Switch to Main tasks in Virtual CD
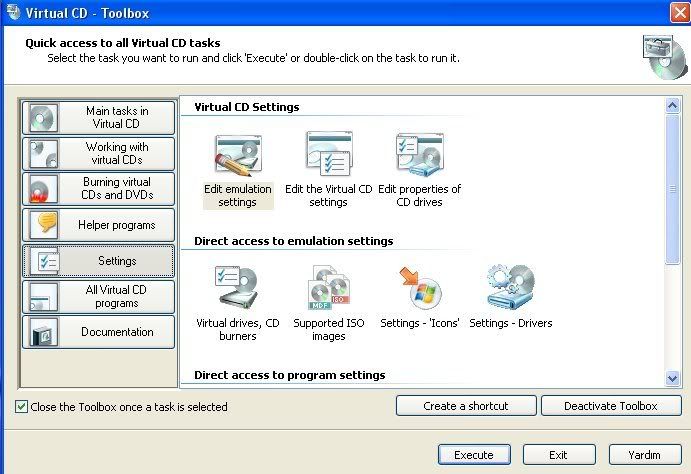 pos(99,118)
